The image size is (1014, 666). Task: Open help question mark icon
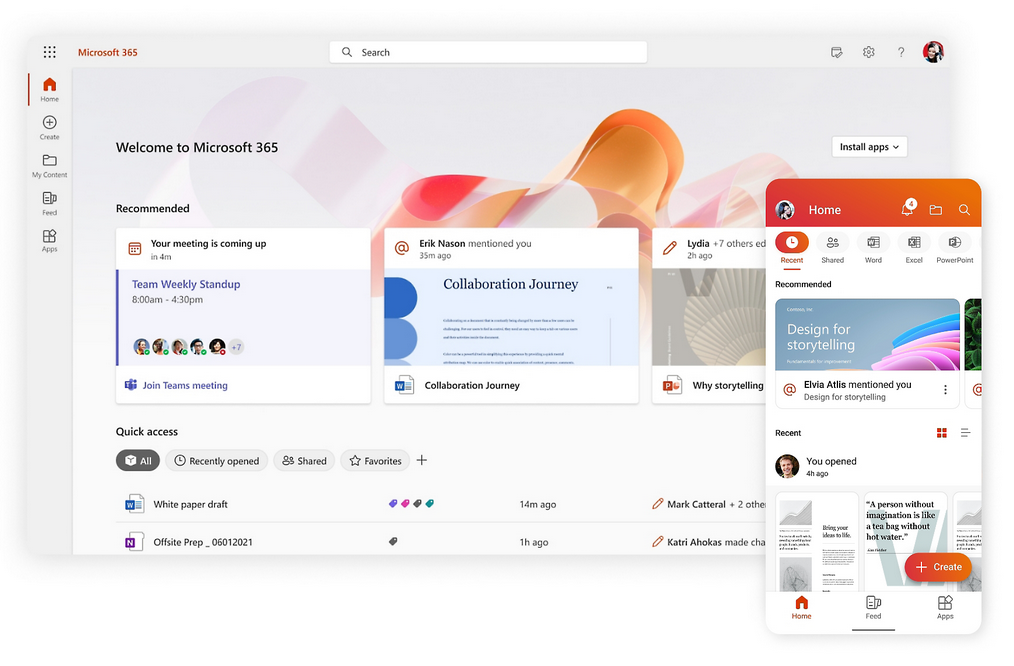[x=901, y=52]
